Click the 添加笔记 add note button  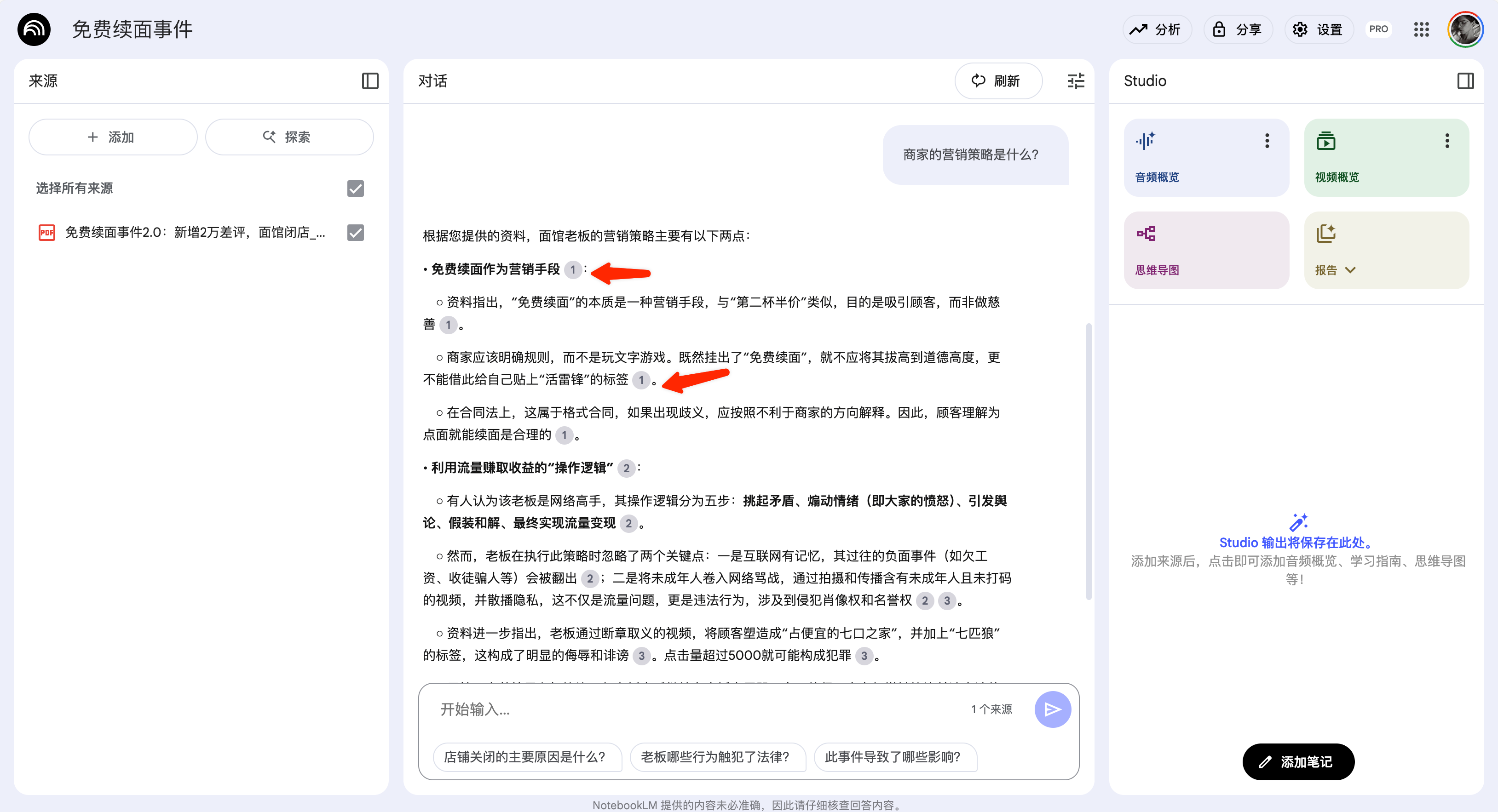point(1298,761)
